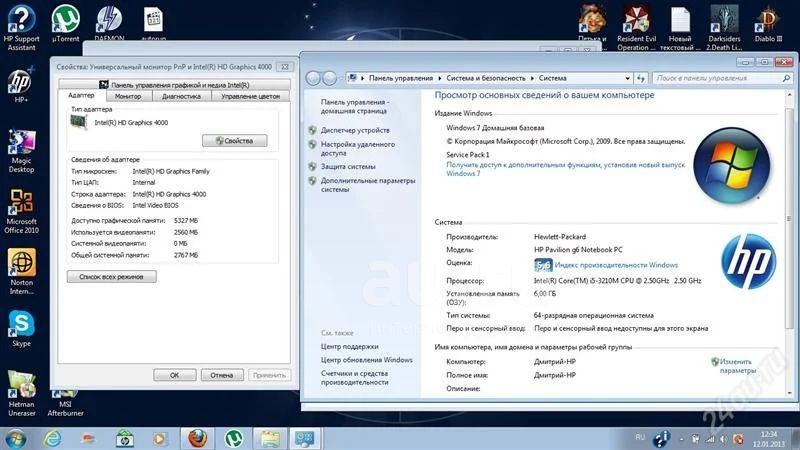The width and height of the screenshot is (800, 450).
Task: Switch to the Диагностика tab
Action: (x=181, y=96)
